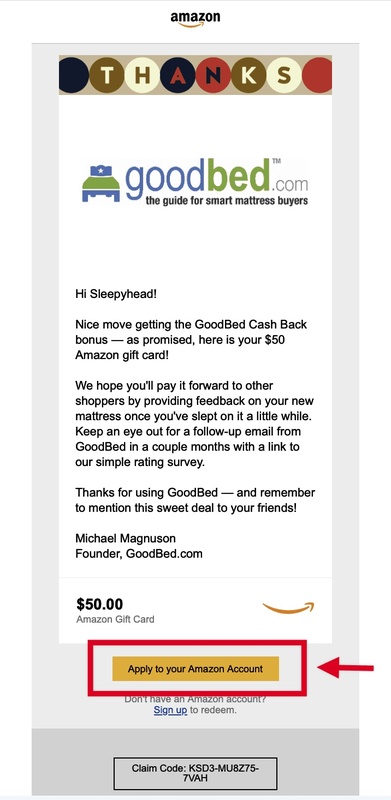This screenshot has height=800, width=391.
Task: Click the letter S circle in banner
Action: pyautogui.click(x=284, y=75)
